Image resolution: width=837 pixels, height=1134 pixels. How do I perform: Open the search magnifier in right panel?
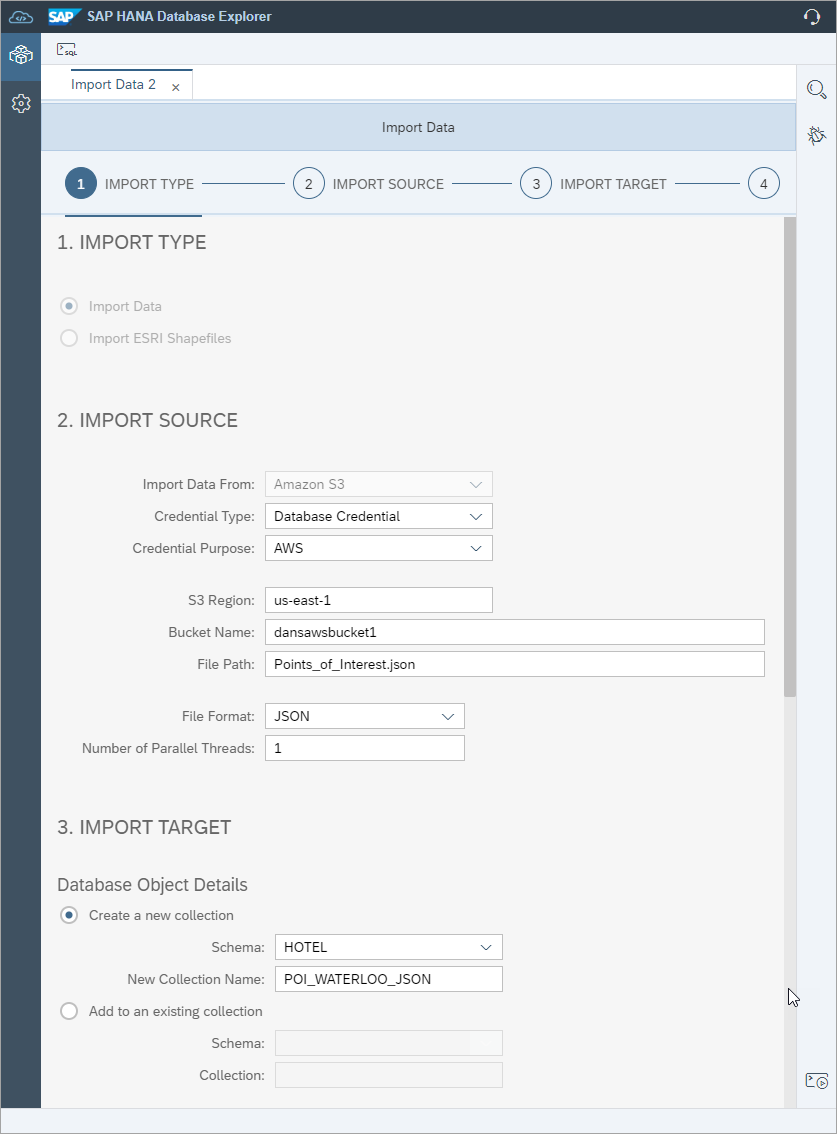[817, 89]
